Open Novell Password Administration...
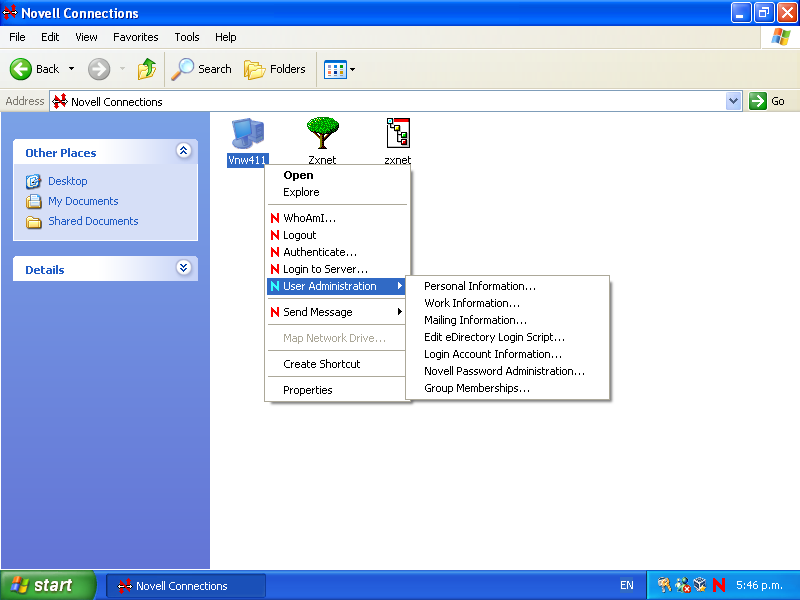Viewport: 800px width, 600px height. [507, 371]
